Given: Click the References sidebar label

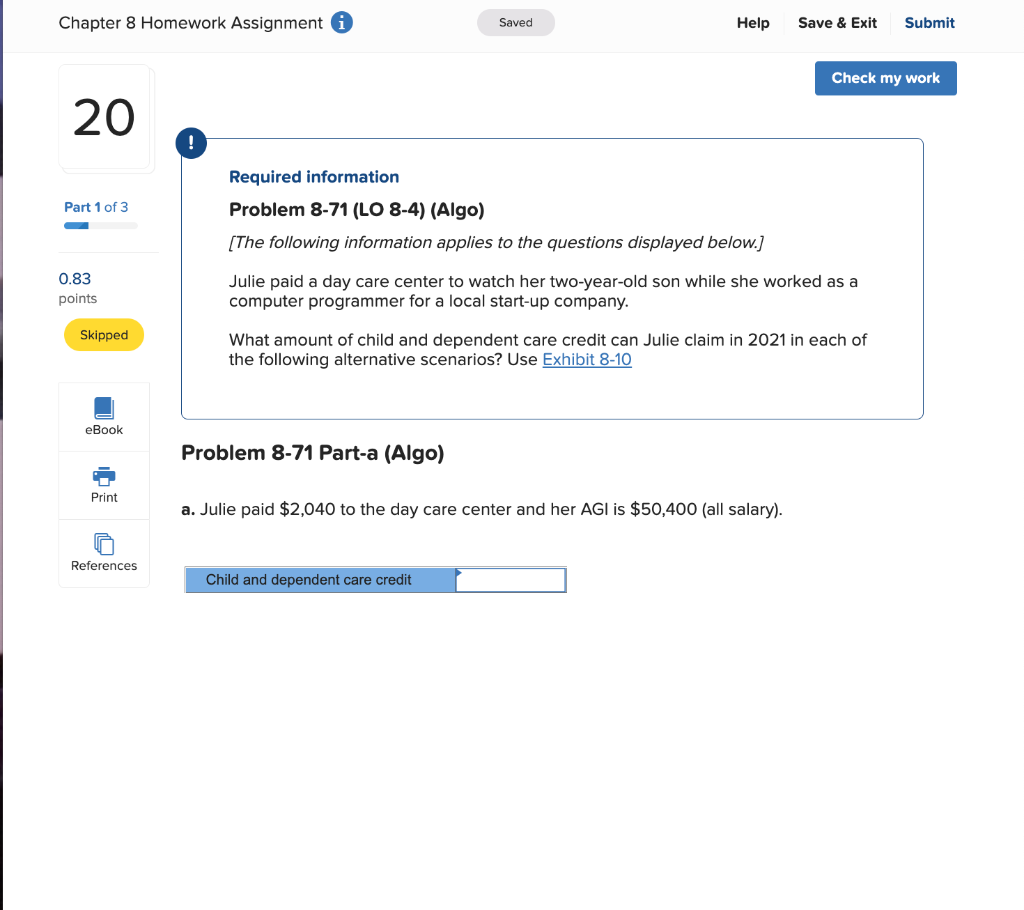Looking at the screenshot, I should pyautogui.click(x=103, y=565).
